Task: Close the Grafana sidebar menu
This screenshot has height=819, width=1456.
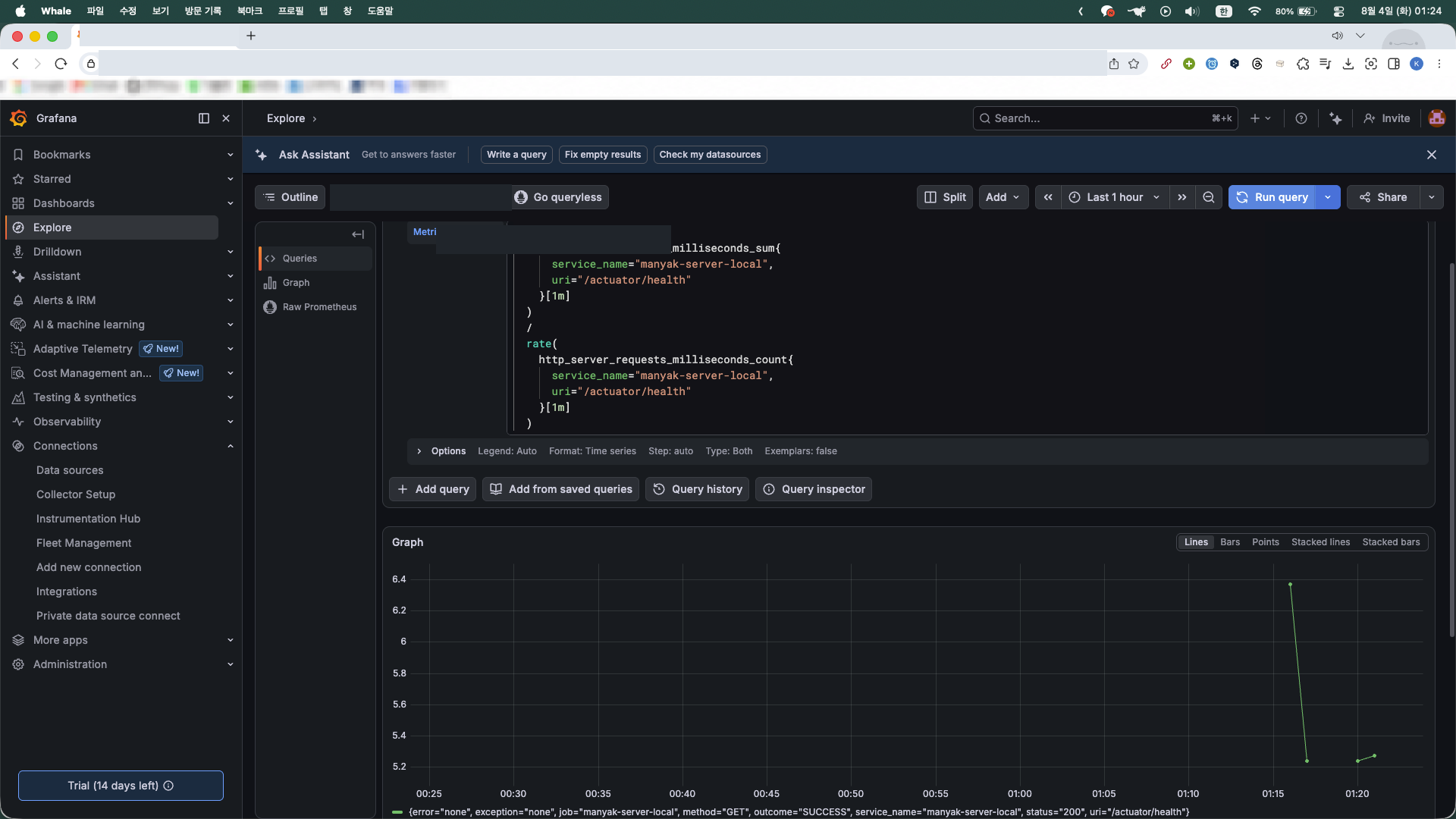Action: (x=226, y=118)
